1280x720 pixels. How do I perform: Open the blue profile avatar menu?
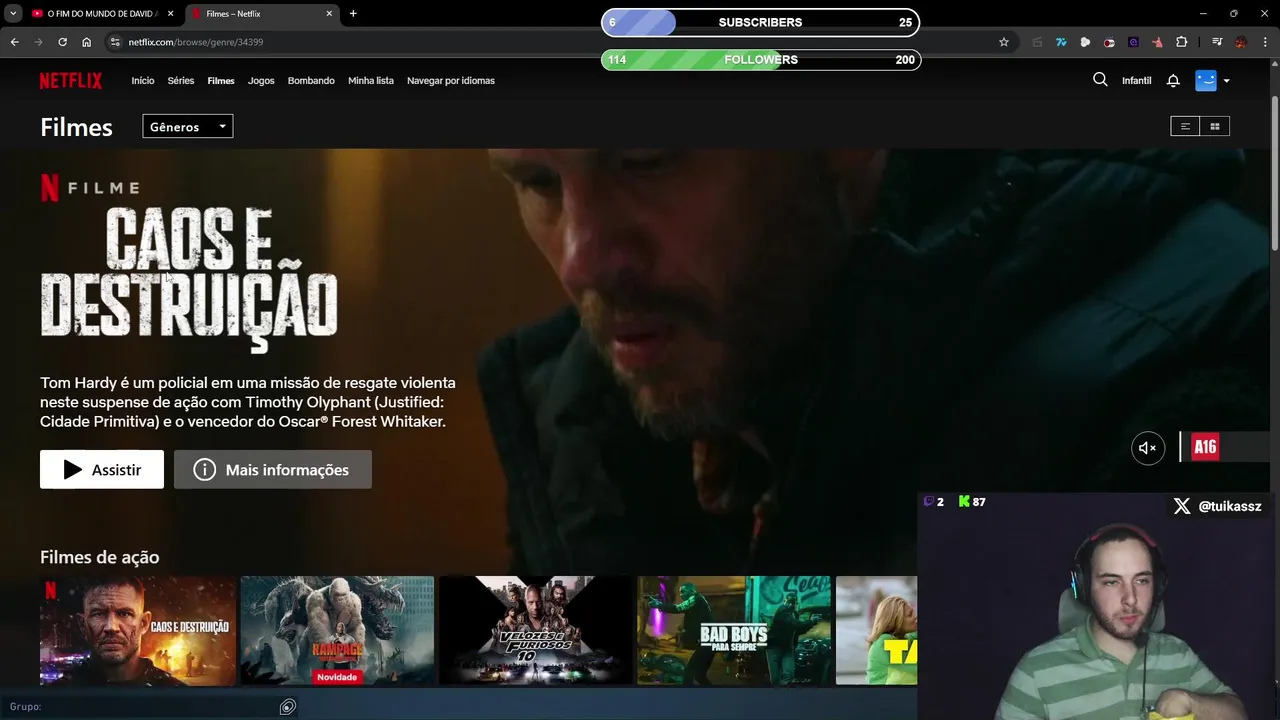point(1206,80)
